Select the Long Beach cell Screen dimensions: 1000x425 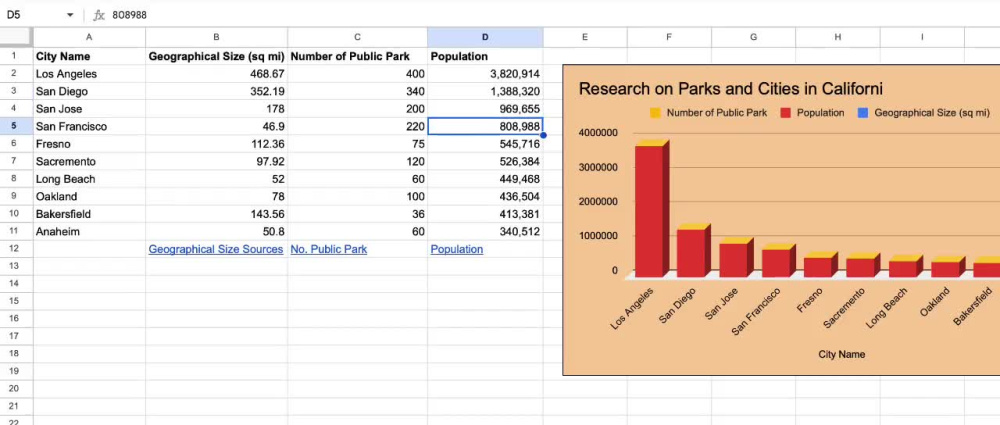[x=89, y=179]
